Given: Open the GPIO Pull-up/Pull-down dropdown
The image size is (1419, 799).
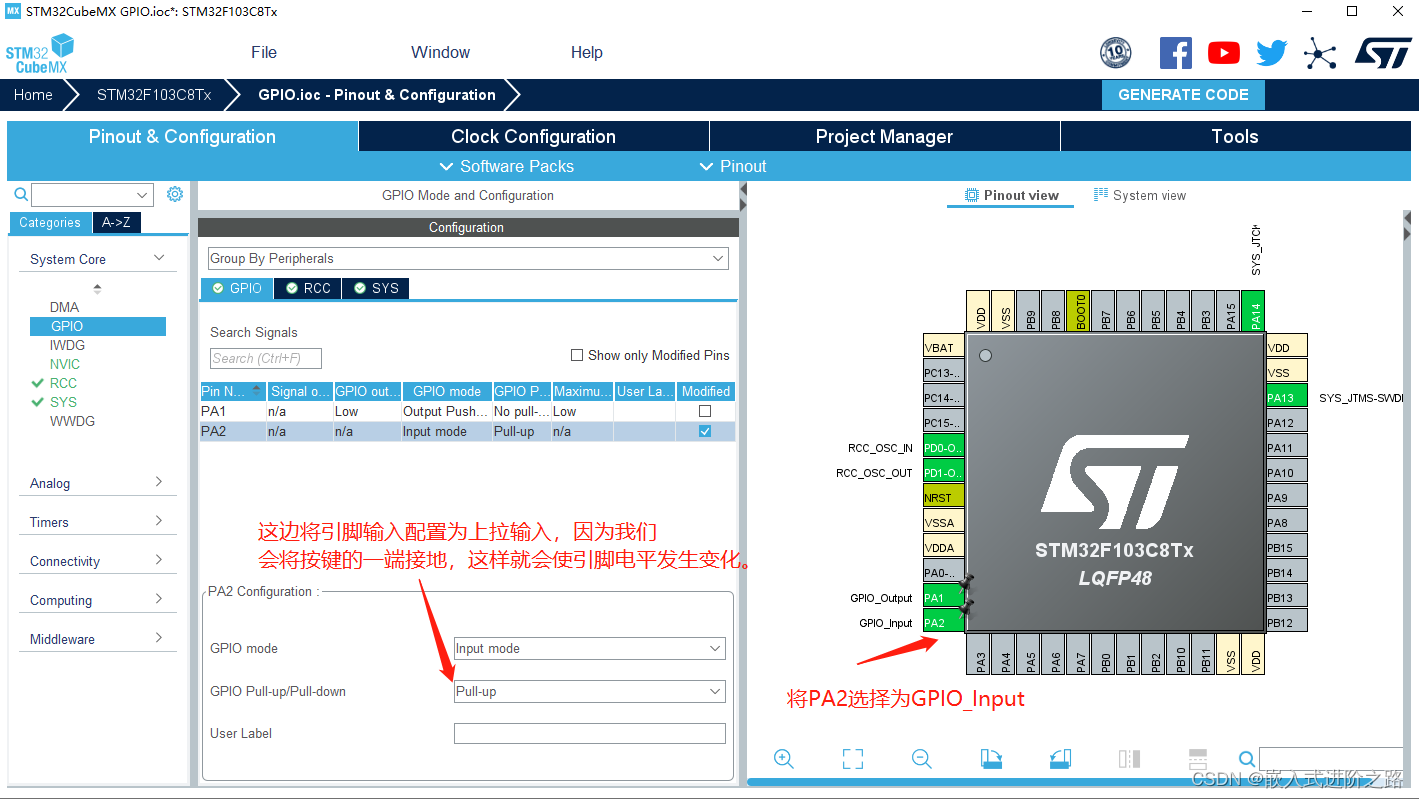Looking at the screenshot, I should [590, 692].
